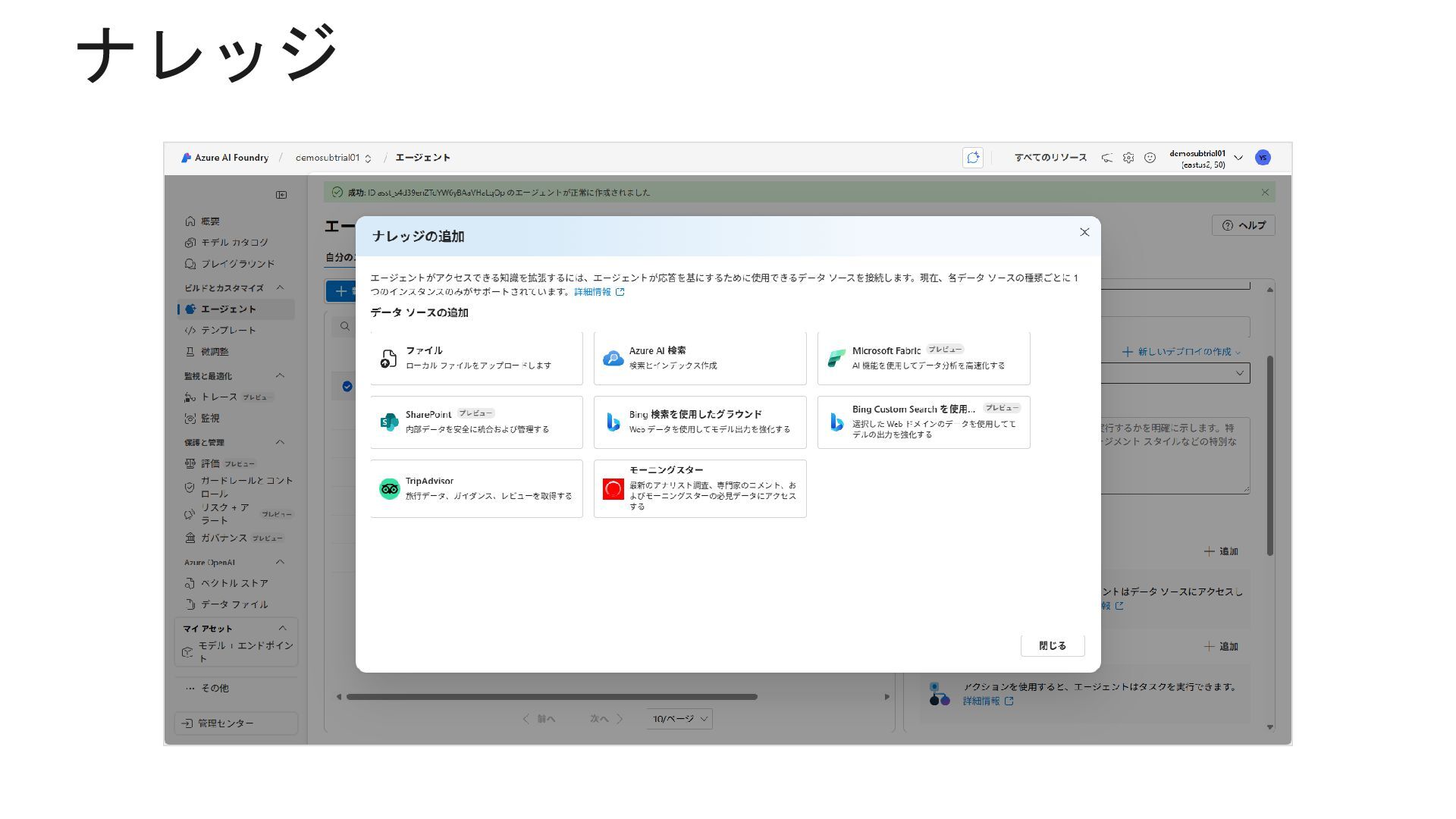Collapse the 監視と最適化 section
Image resolution: width=1456 pixels, height=819 pixels.
click(x=280, y=375)
